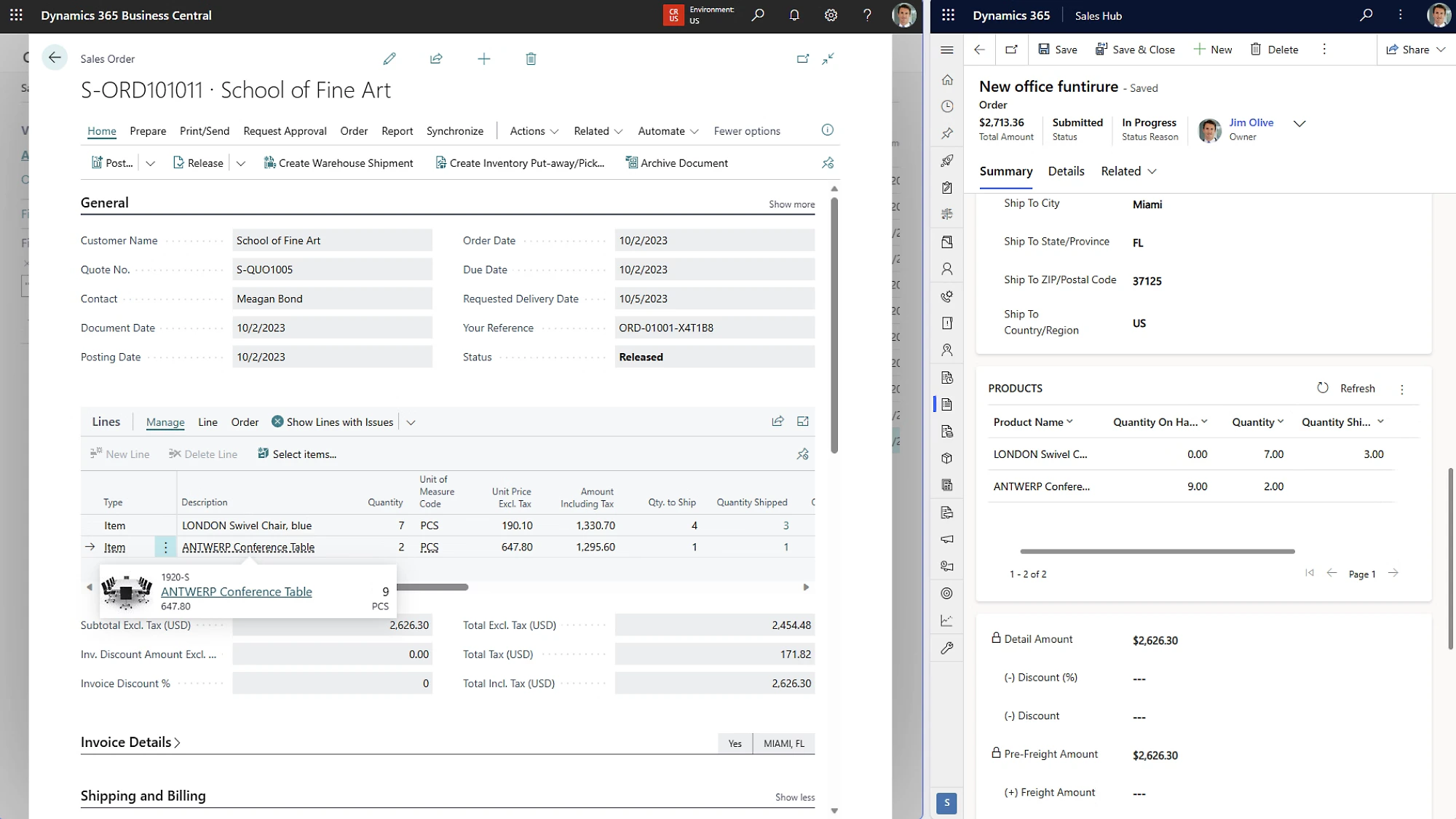1456x819 pixels.
Task: Select the Home icon in the Sales Hub sidebar
Action: [x=946, y=79]
